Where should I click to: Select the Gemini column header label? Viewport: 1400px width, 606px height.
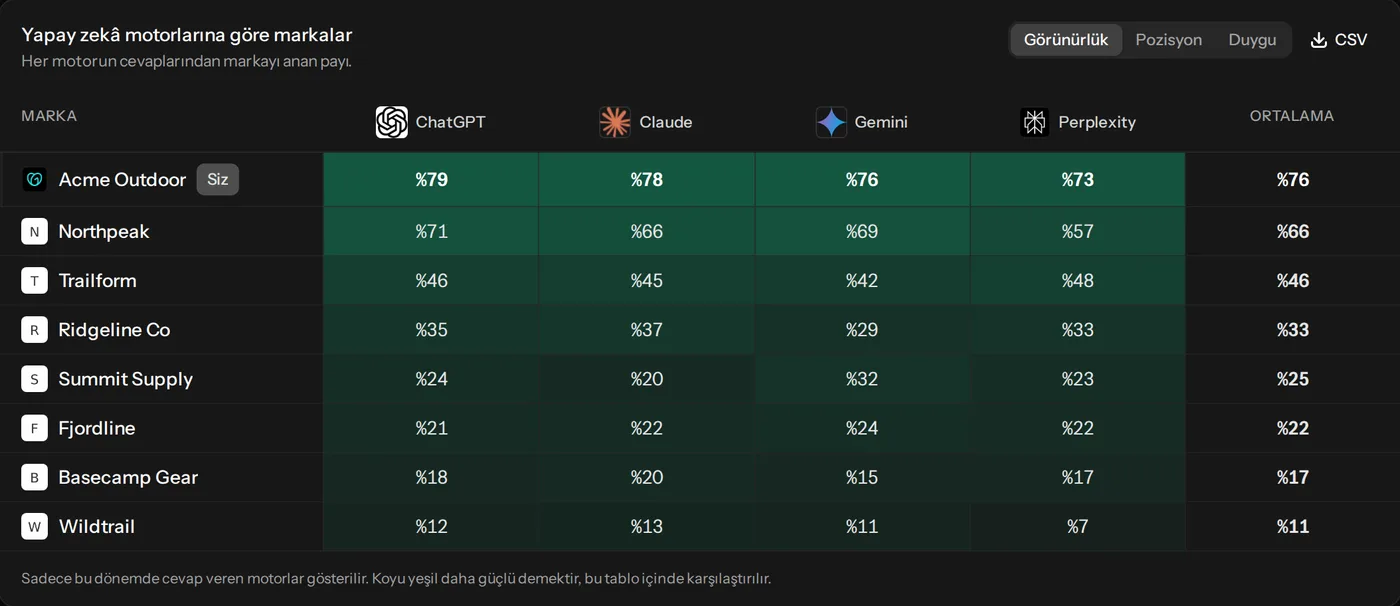881,122
